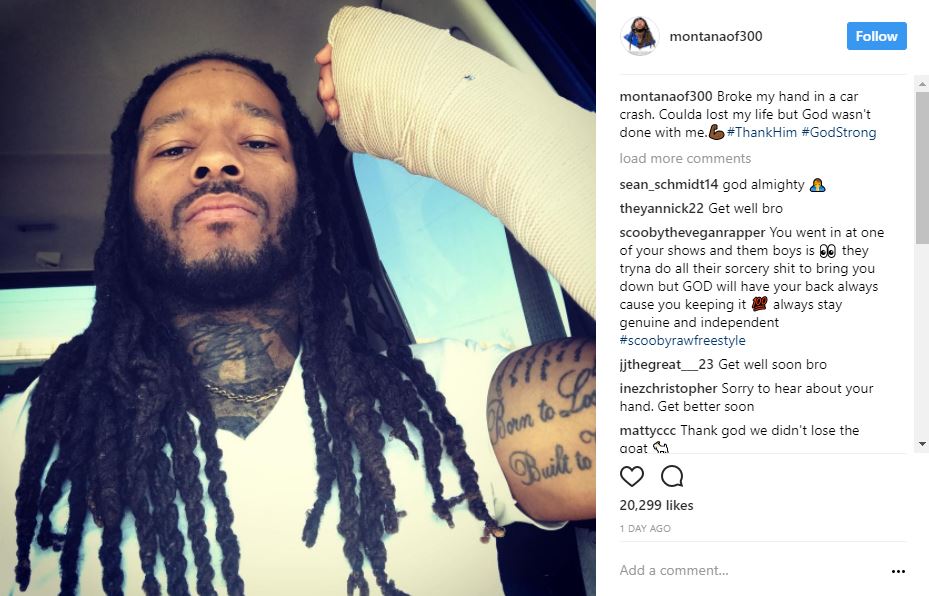The width and height of the screenshot is (929, 596).
Task: Open inezchristopher commenter profile
Action: click(668, 388)
